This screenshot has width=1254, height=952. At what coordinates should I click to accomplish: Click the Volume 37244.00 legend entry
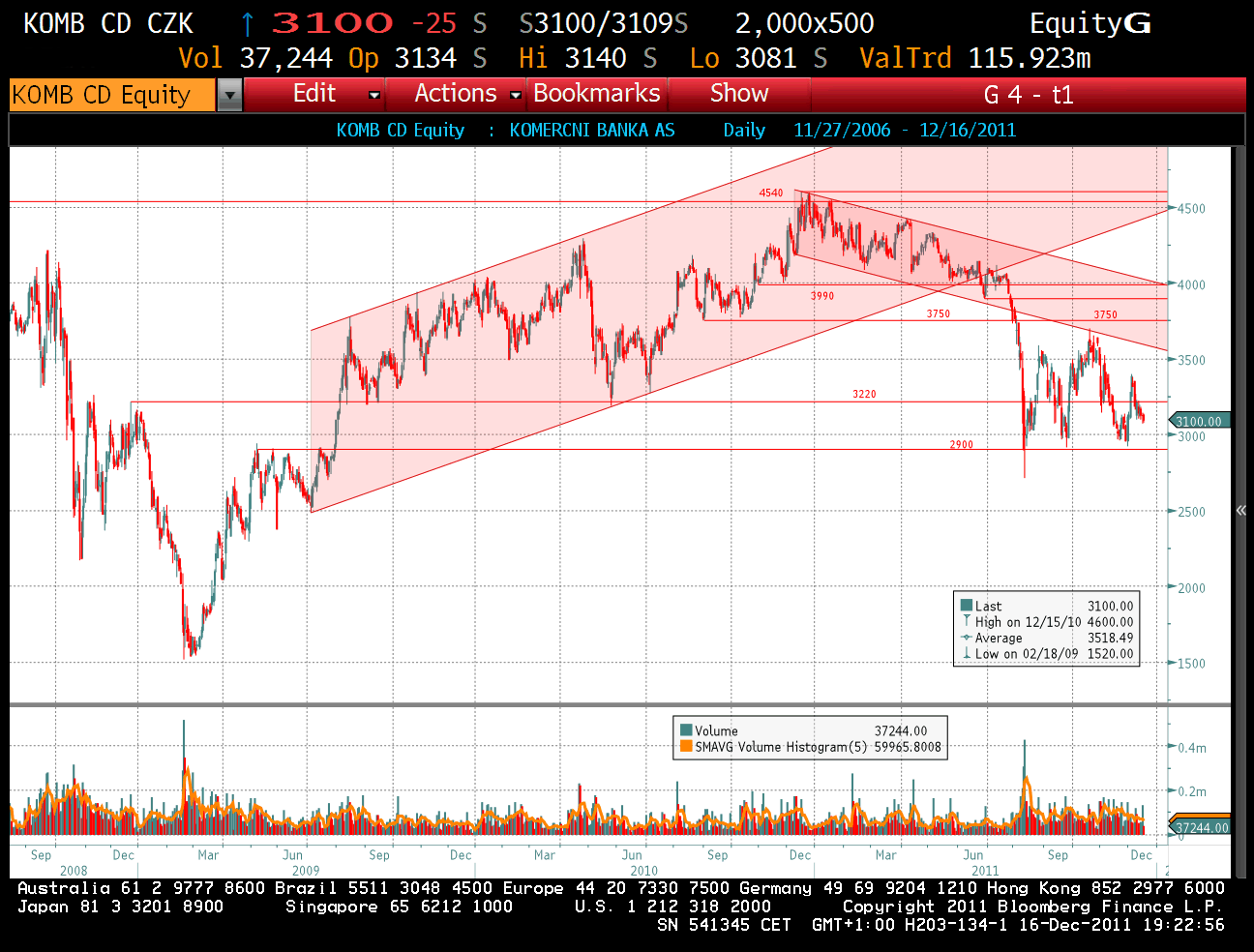(x=804, y=730)
